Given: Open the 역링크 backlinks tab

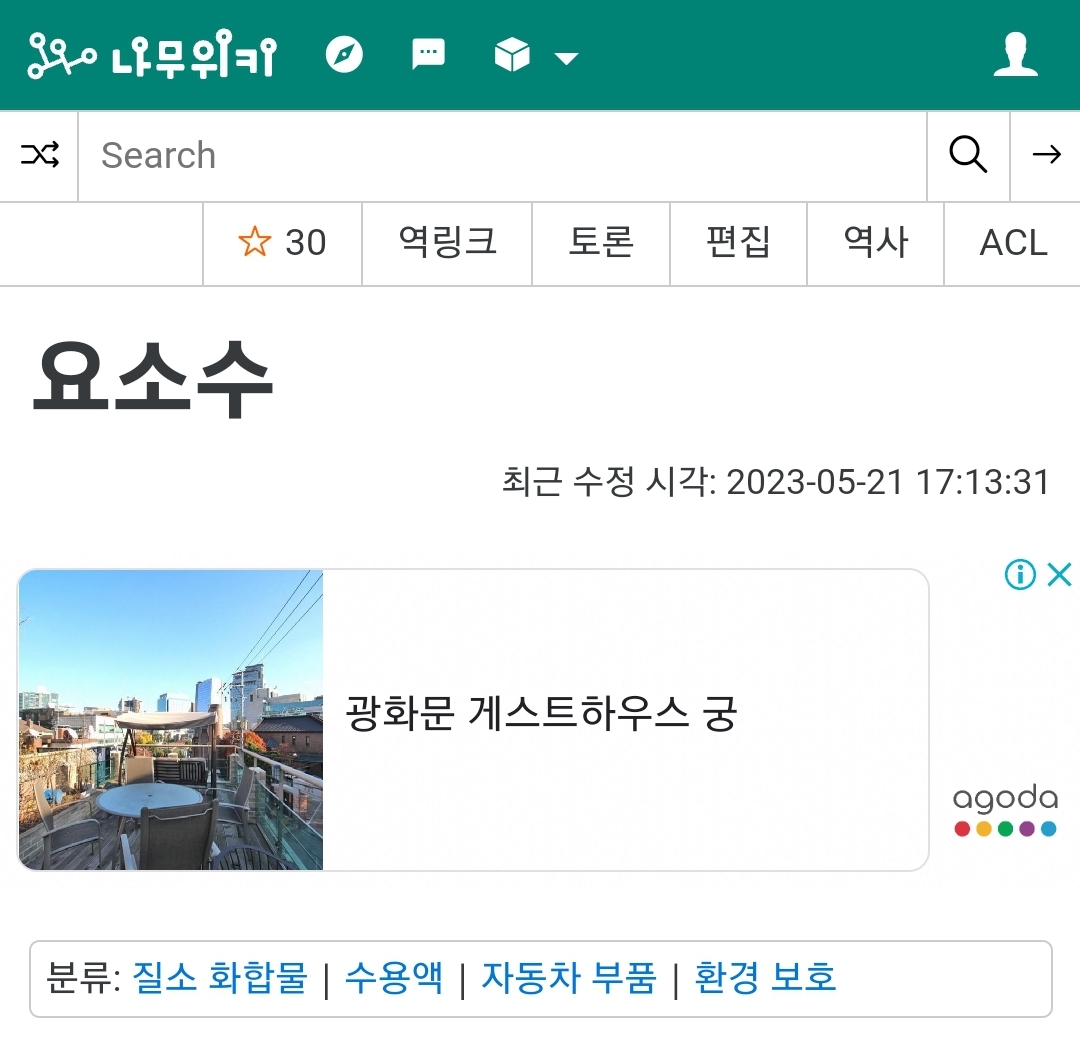Looking at the screenshot, I should click(x=447, y=243).
